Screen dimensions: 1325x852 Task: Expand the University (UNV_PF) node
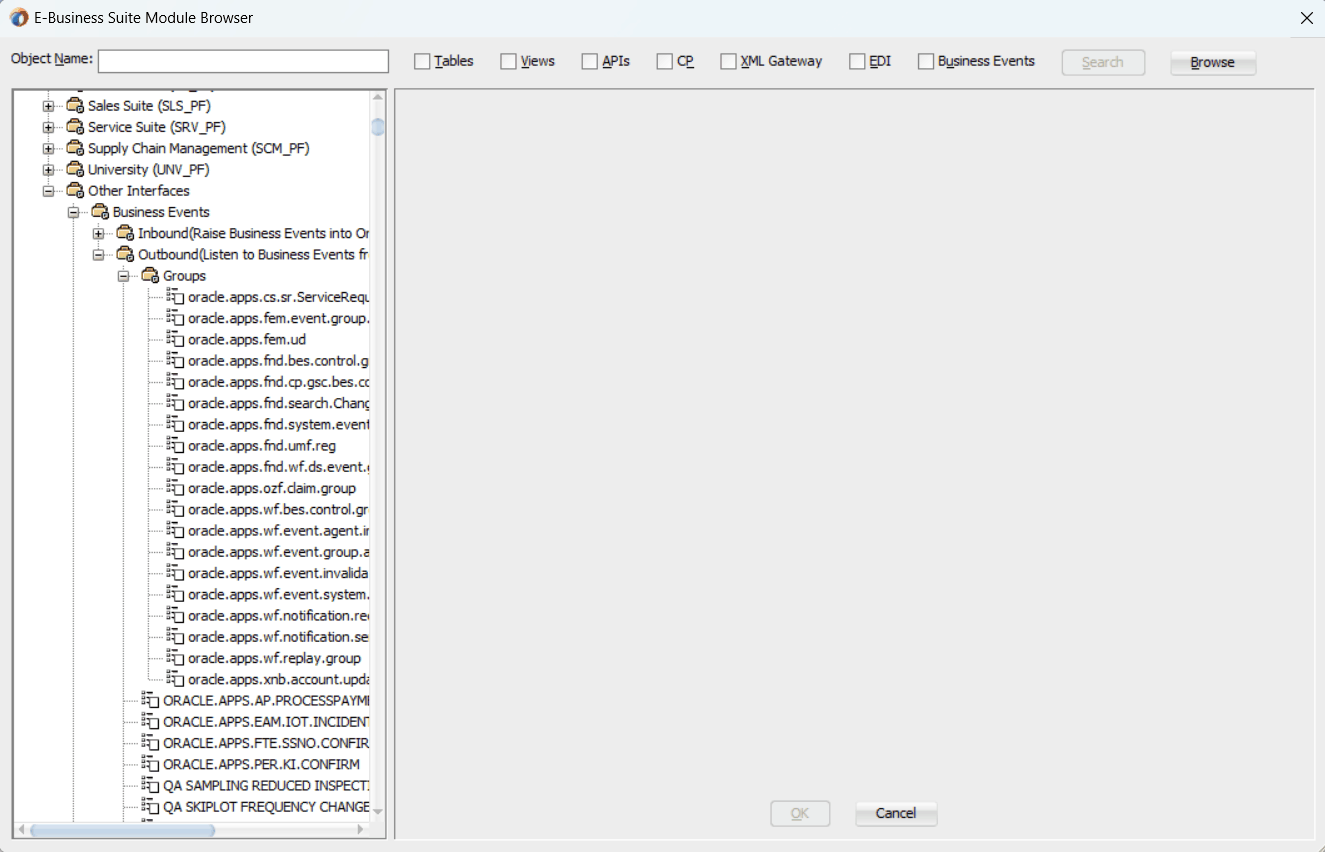point(48,169)
